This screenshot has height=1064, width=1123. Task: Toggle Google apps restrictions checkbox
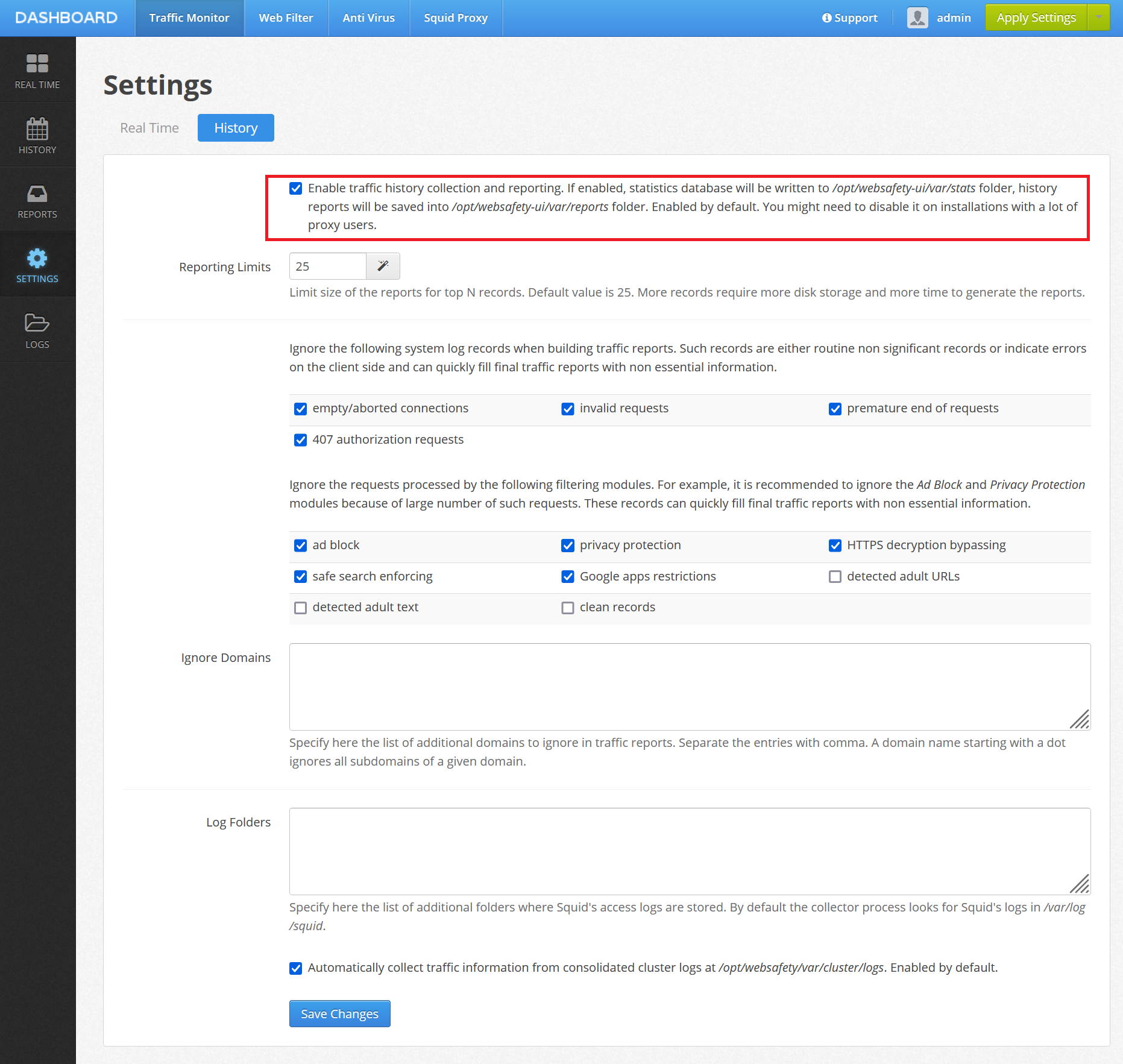click(568, 577)
